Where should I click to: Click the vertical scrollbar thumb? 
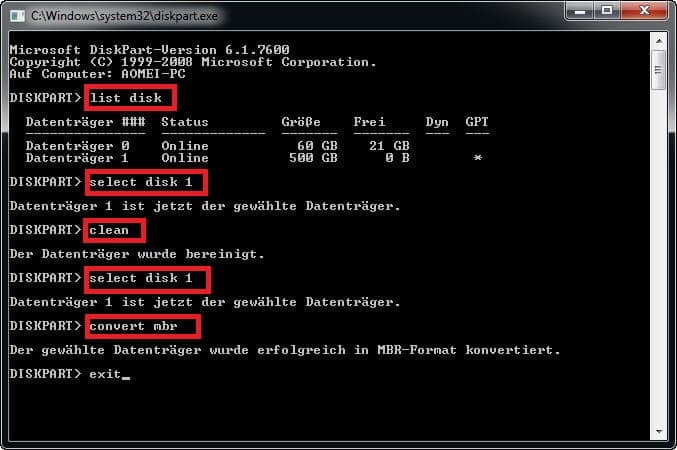point(658,70)
